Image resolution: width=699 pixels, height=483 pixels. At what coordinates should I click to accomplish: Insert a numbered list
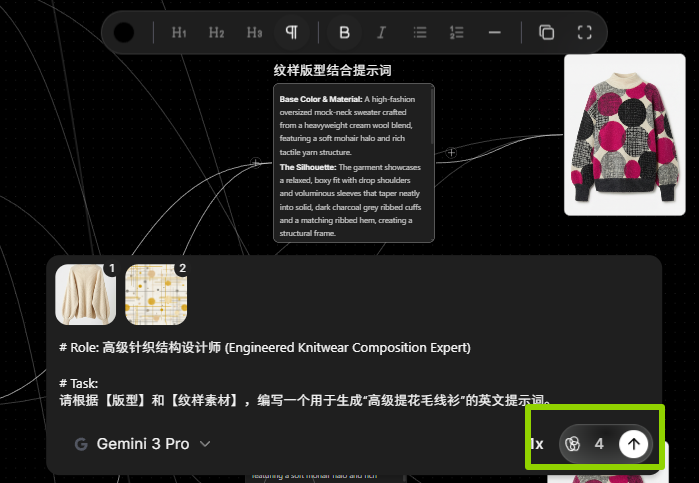[457, 32]
